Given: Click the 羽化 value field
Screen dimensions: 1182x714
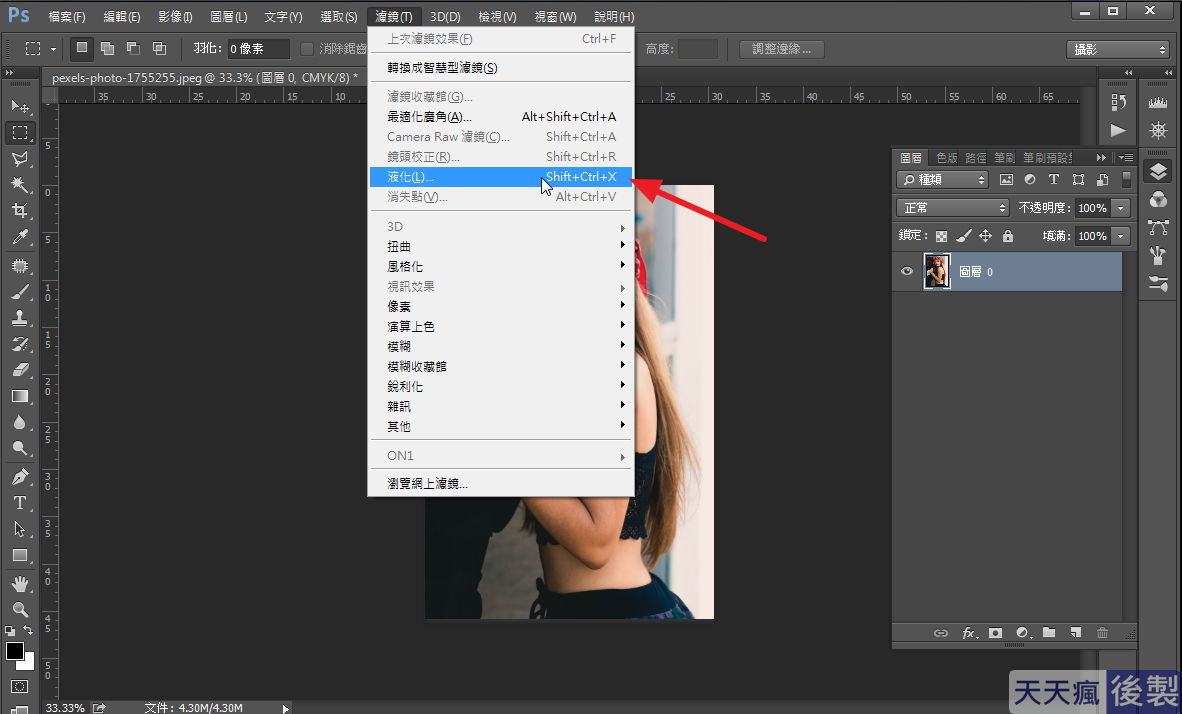Looking at the screenshot, I should 258,49.
